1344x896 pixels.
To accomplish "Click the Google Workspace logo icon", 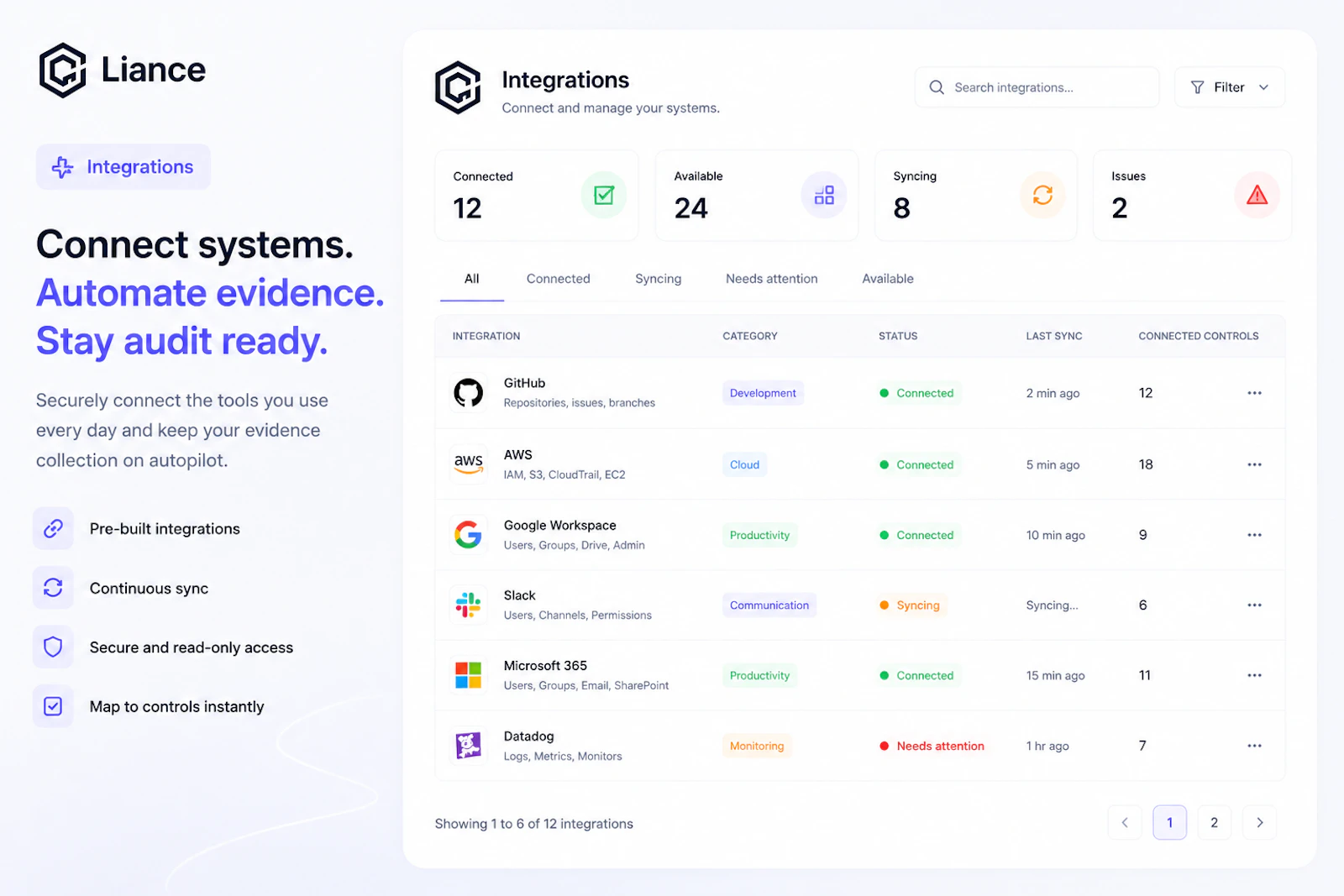I will [469, 534].
